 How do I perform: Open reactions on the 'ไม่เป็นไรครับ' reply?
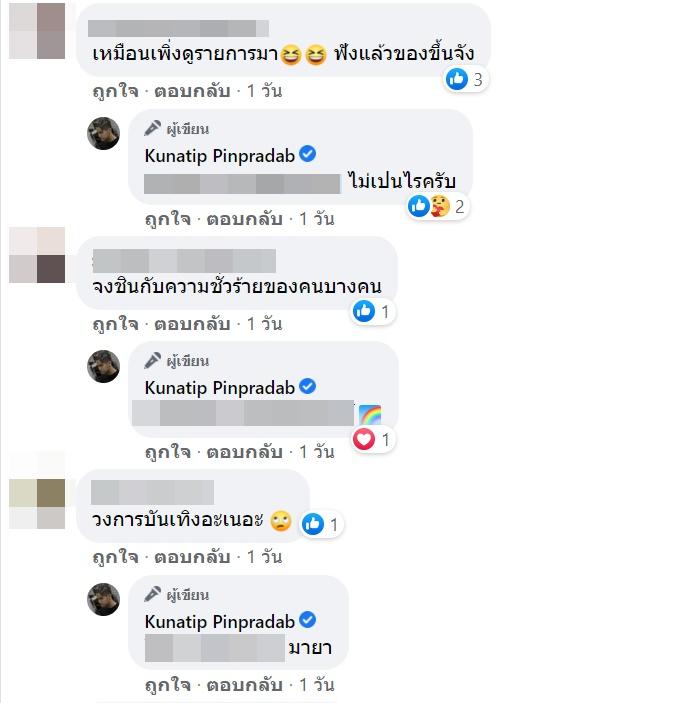coord(438,207)
